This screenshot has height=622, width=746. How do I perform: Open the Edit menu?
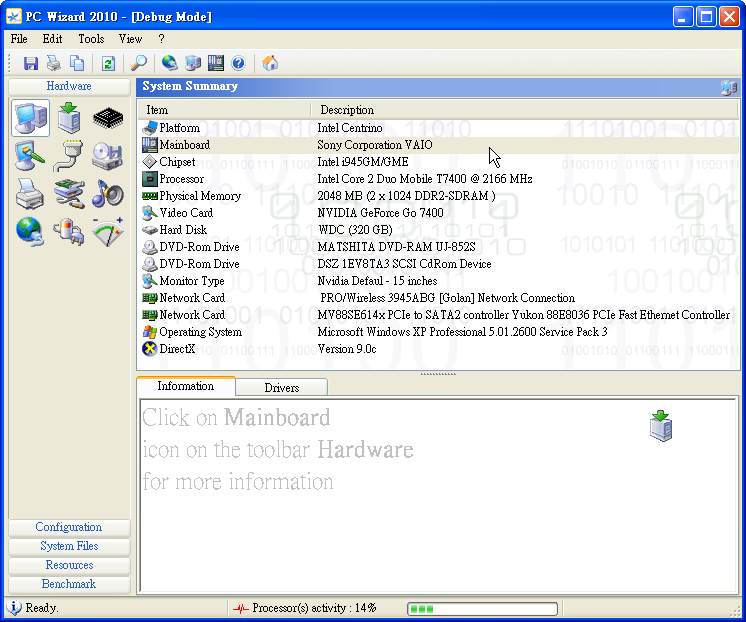(52, 39)
